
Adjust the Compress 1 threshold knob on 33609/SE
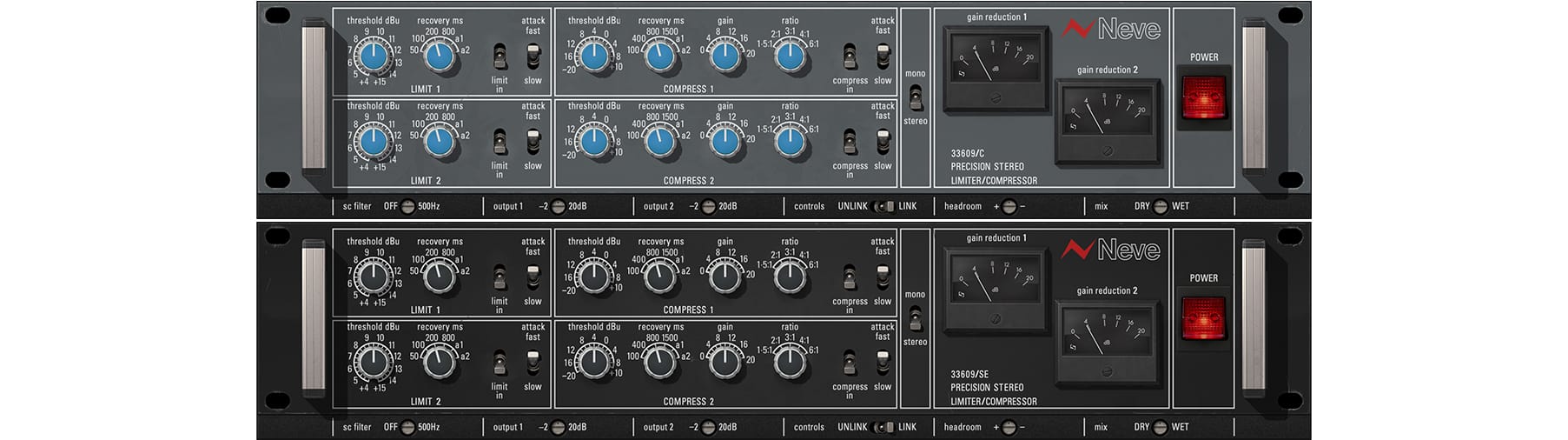tap(594, 277)
